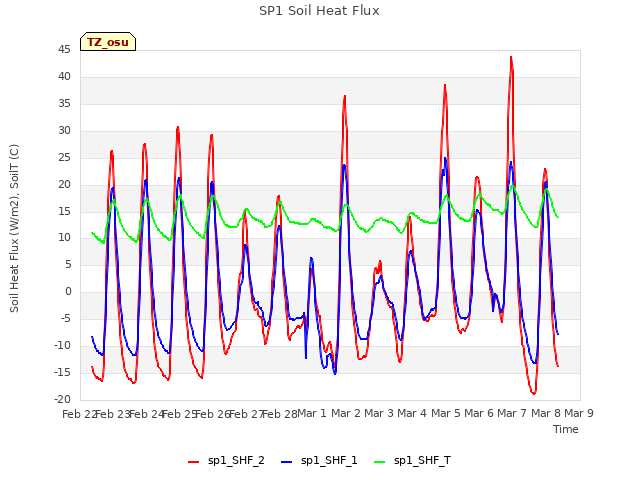Image resolution: width=640 pixels, height=480 pixels.
Task: Click the 35 y-axis tick label
Action: (64, 104)
